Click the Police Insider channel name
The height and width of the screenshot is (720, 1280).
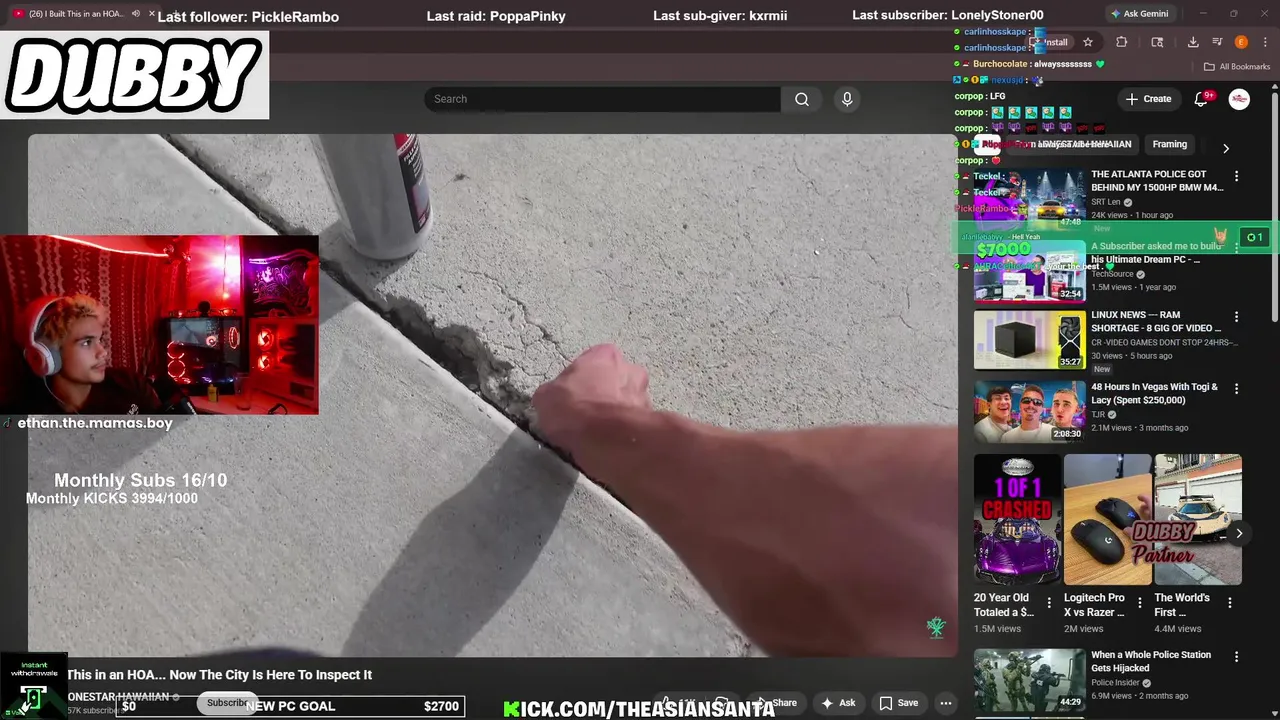[x=1114, y=683]
